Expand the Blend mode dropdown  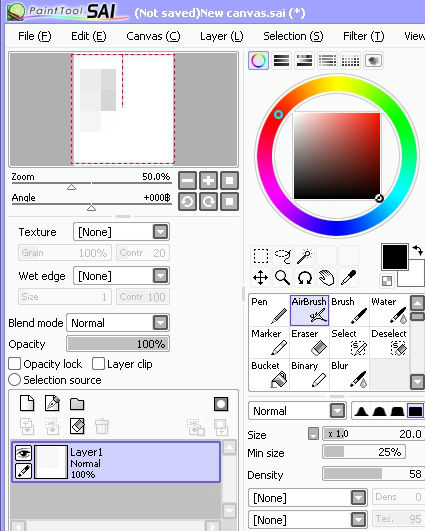point(118,323)
